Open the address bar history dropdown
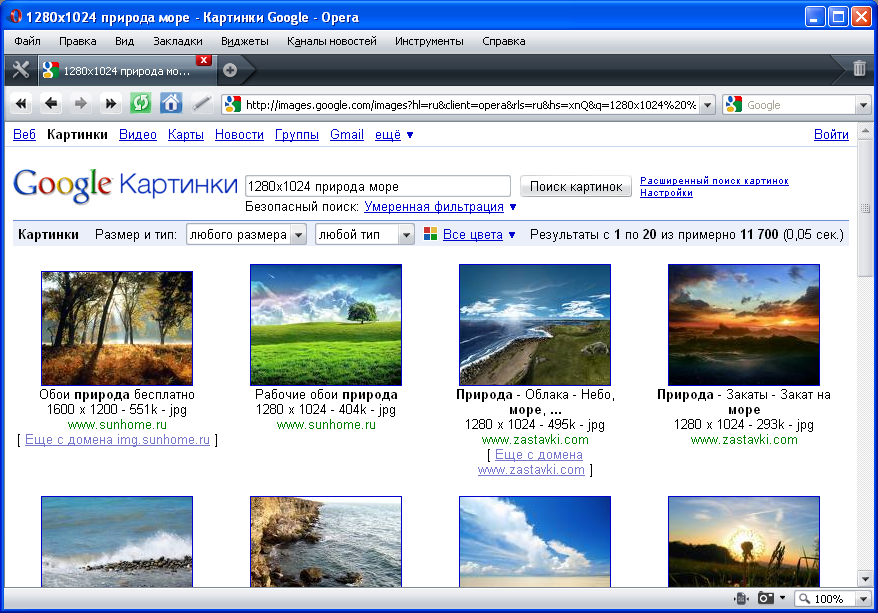The image size is (878, 613). coord(708,105)
